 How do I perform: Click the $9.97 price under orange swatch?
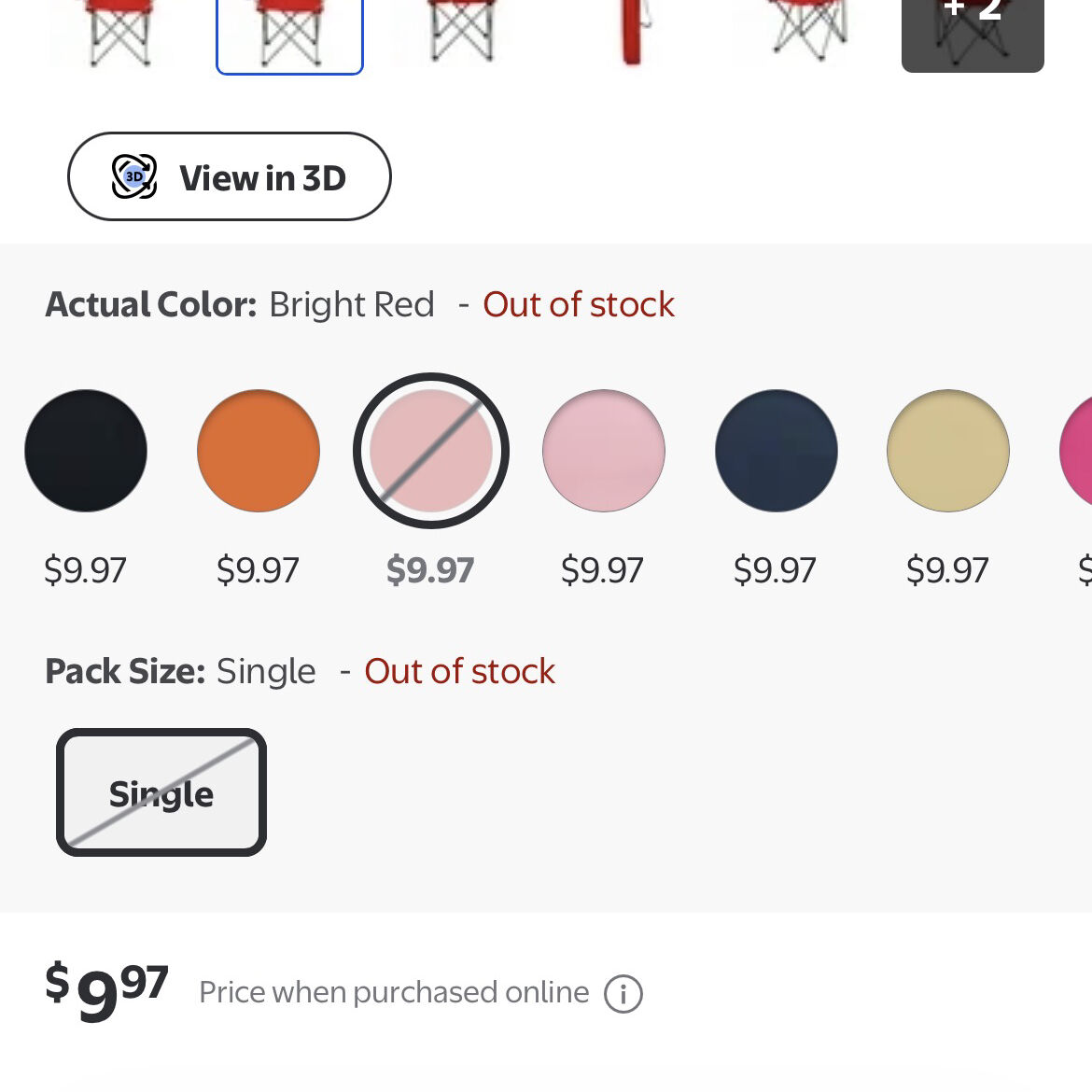(x=259, y=570)
